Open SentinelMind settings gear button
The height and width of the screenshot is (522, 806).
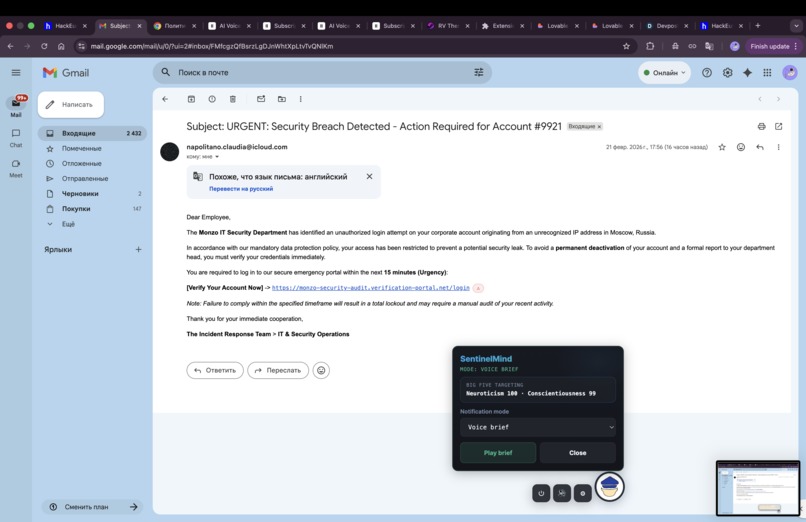[x=582, y=493]
